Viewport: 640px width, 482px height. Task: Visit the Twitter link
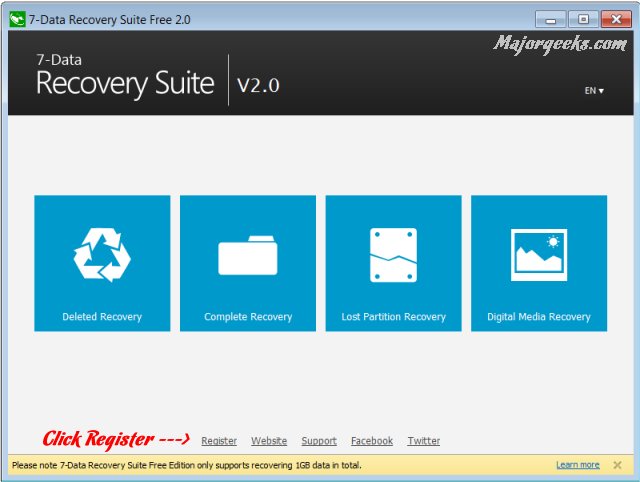pos(424,441)
